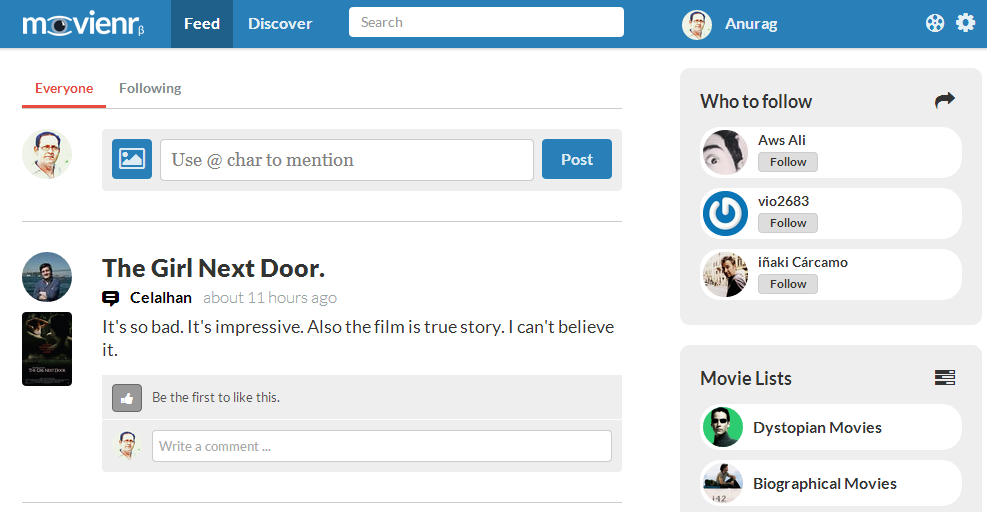Screen dimensions: 987x512
Task: Open the film reel icon in header
Action: tap(935, 23)
